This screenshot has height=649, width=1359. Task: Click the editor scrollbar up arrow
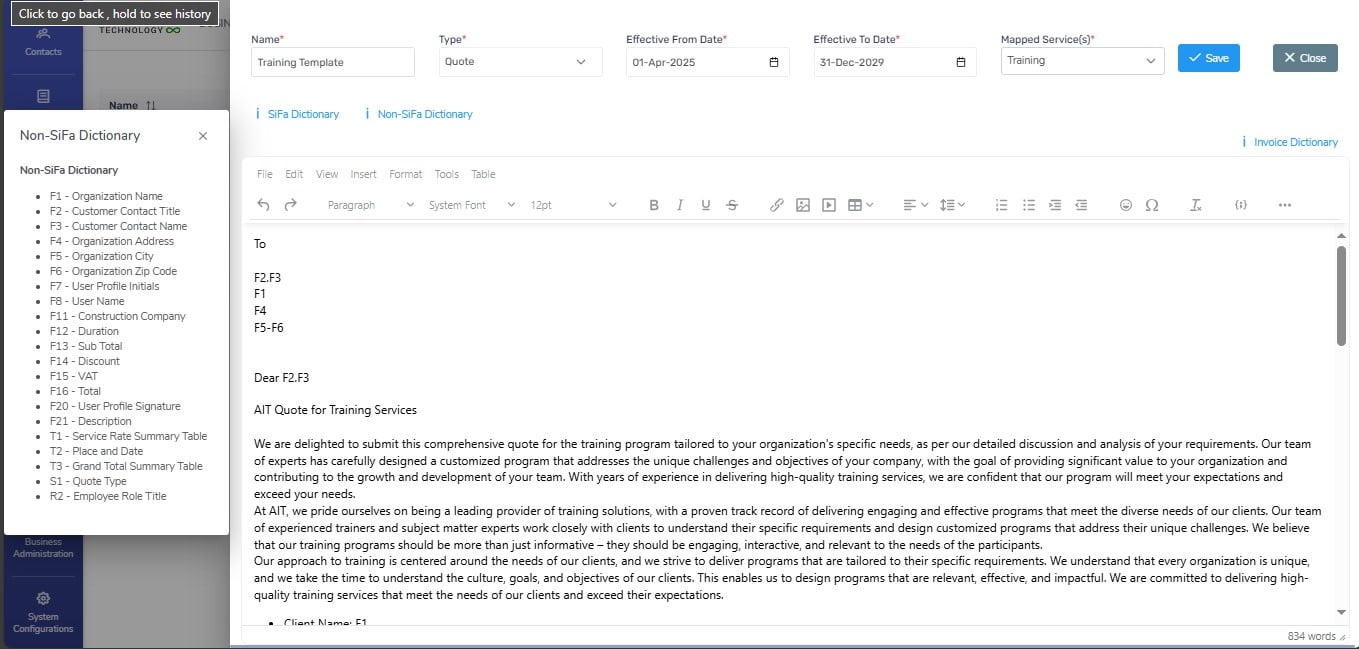pyautogui.click(x=1342, y=236)
